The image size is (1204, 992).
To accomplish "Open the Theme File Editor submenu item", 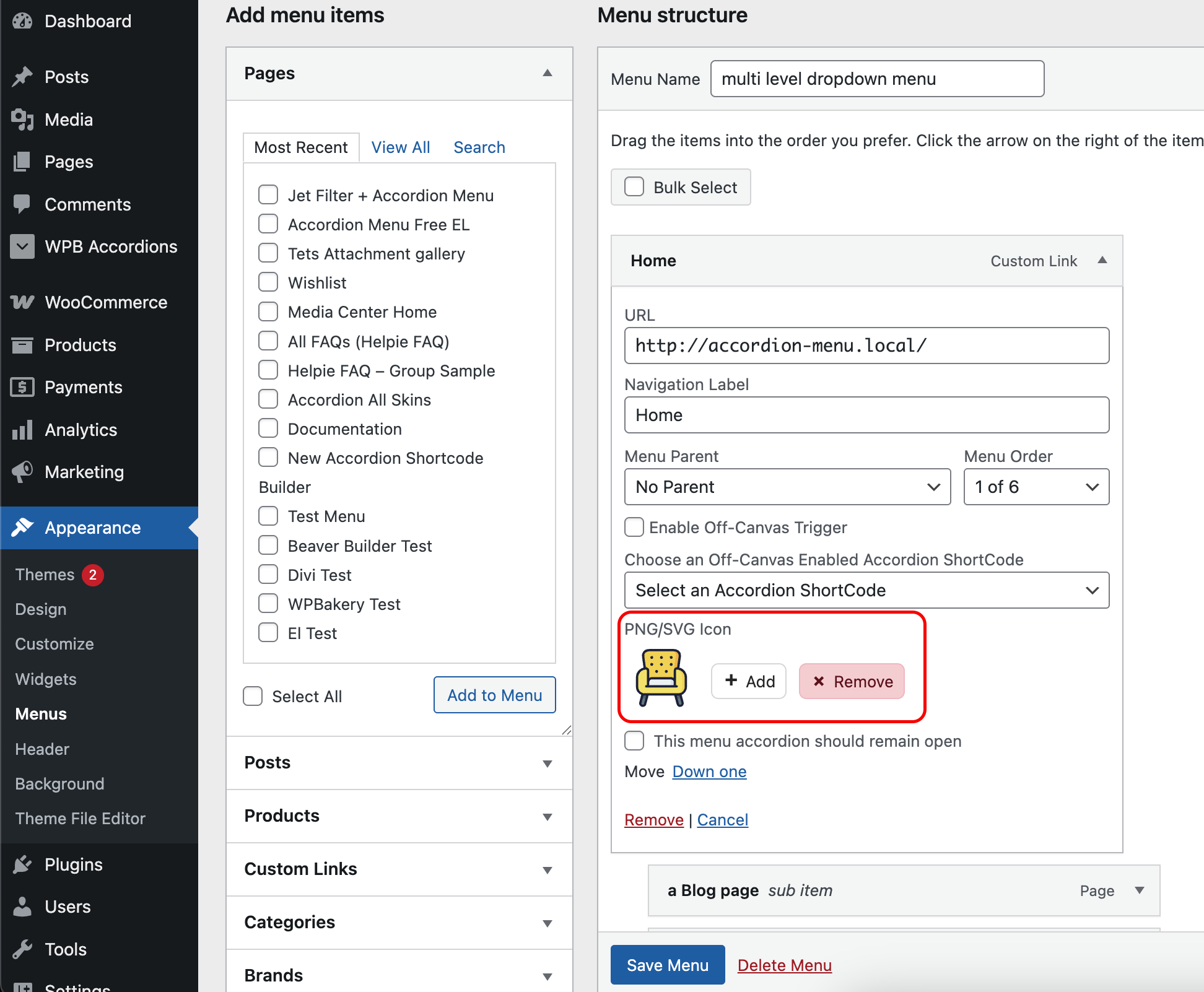I will click(81, 819).
